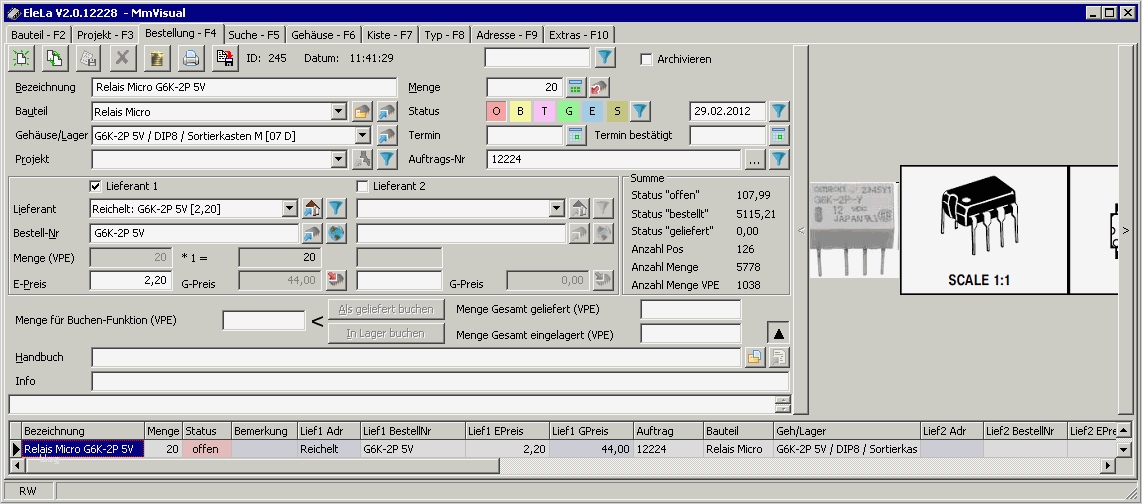
Task: Jump to the Gehäuse/Lager arrow chip icon
Action: 387,135
